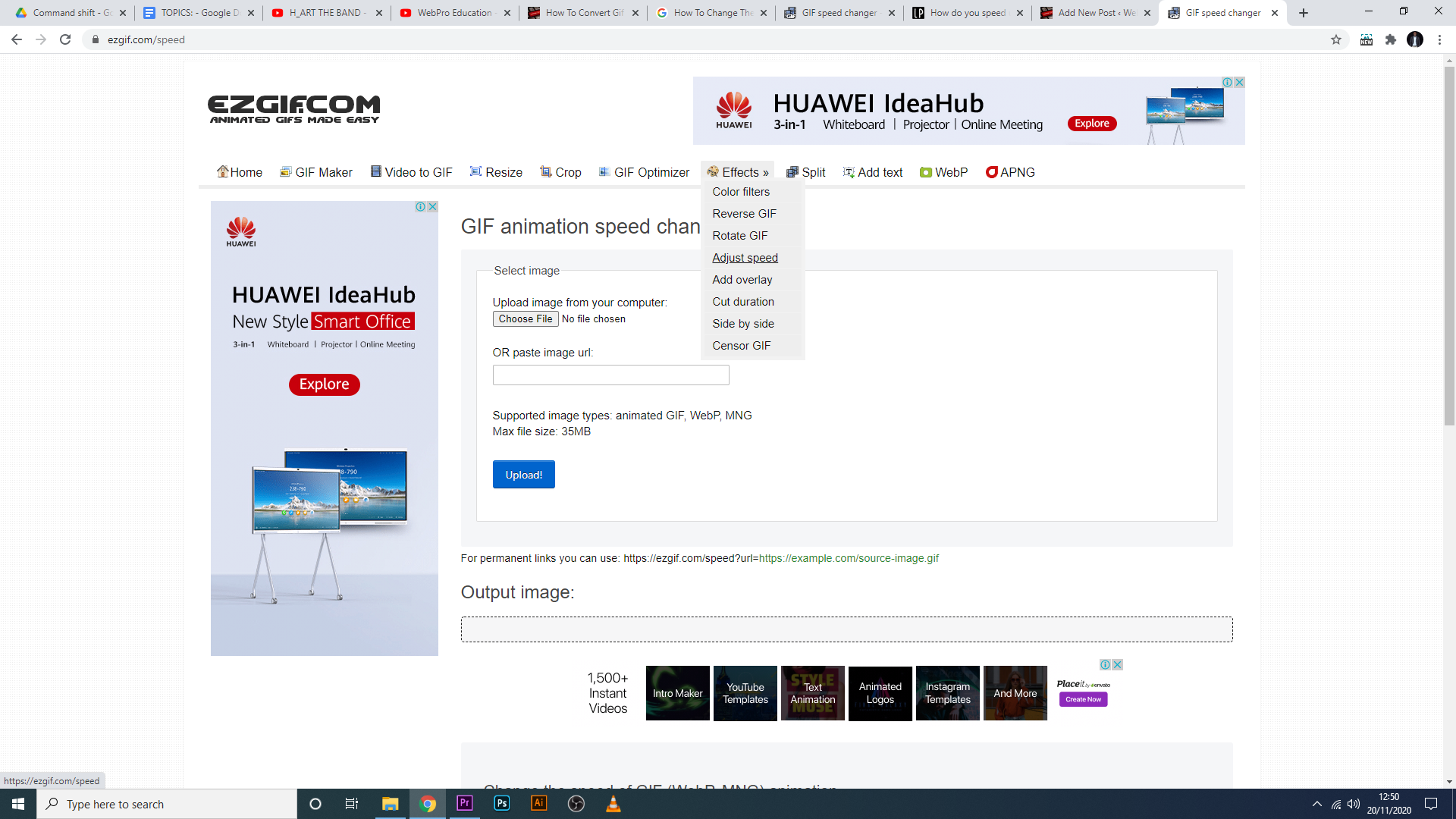Open a new browser tab
The image size is (1456, 819).
(x=1304, y=13)
